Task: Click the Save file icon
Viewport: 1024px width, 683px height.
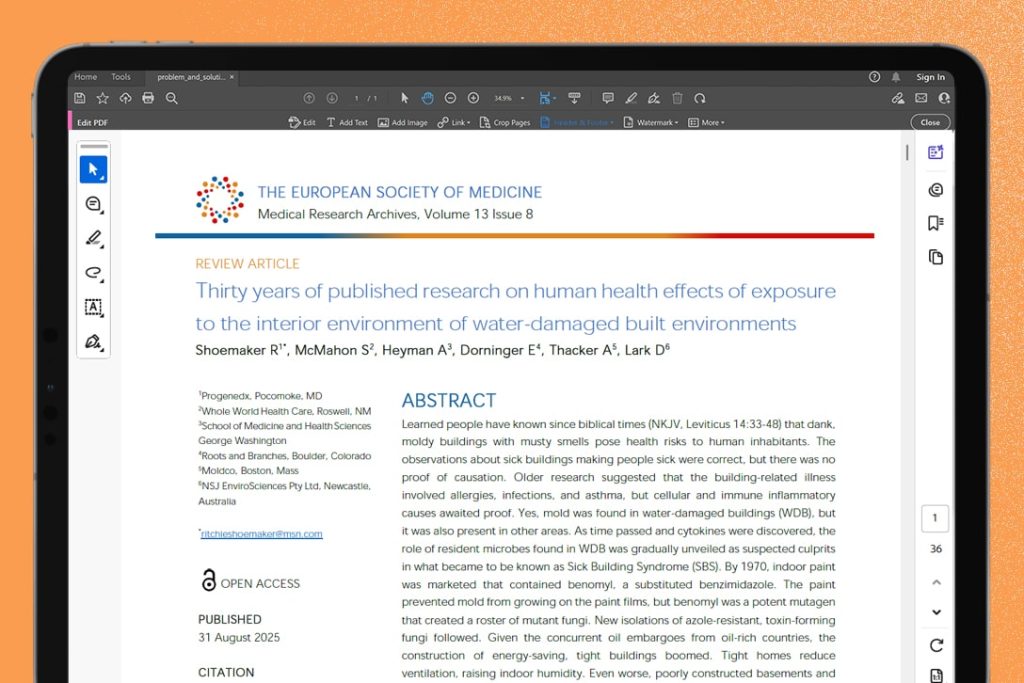Action: [x=80, y=98]
